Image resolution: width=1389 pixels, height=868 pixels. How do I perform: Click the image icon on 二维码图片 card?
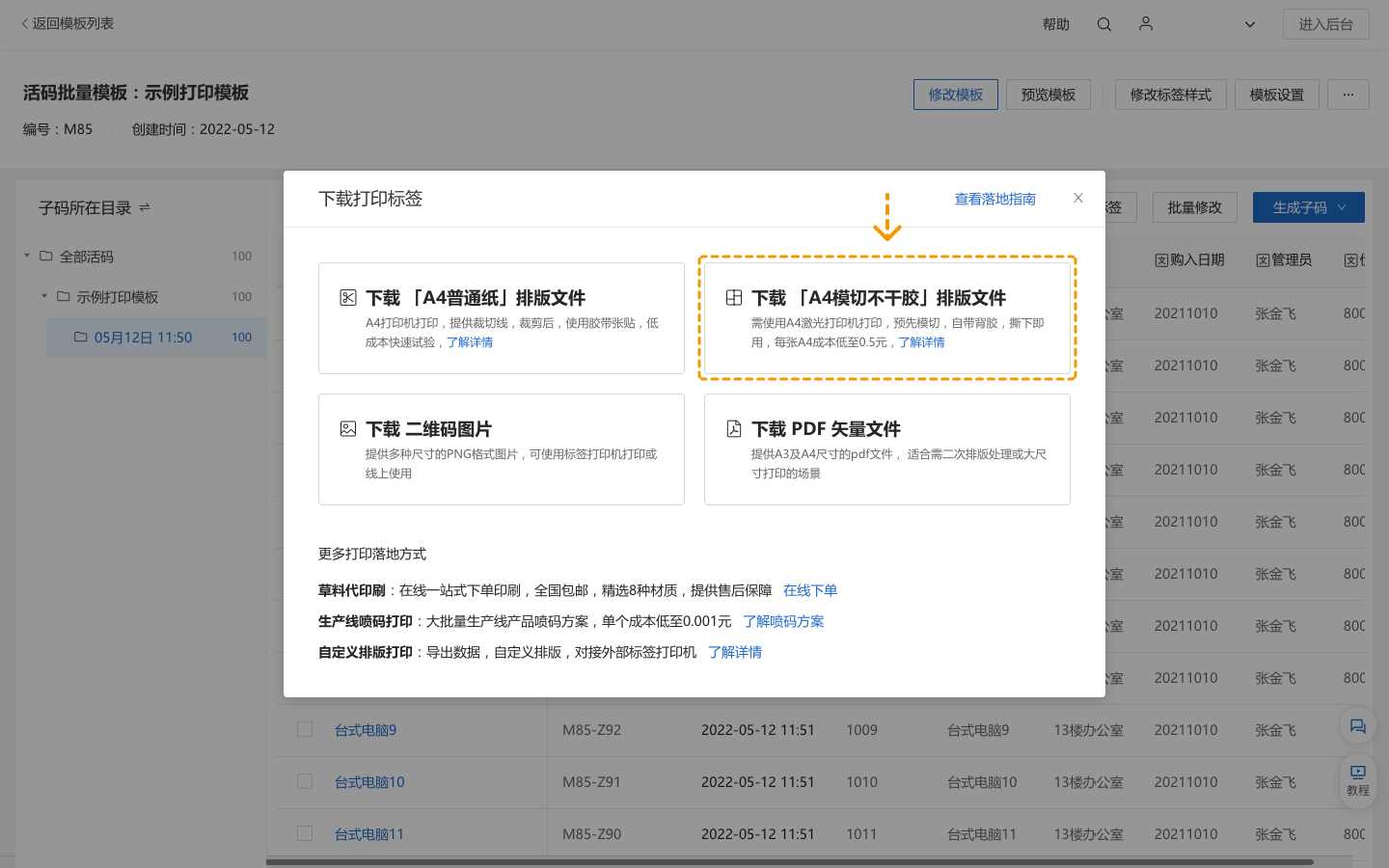(347, 428)
